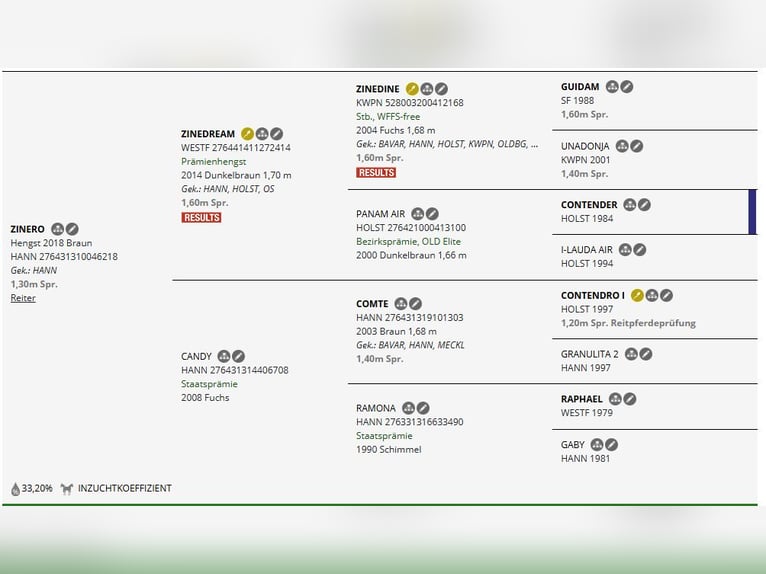Open the pedigree icon next to PANAM AIR

pyautogui.click(x=417, y=214)
